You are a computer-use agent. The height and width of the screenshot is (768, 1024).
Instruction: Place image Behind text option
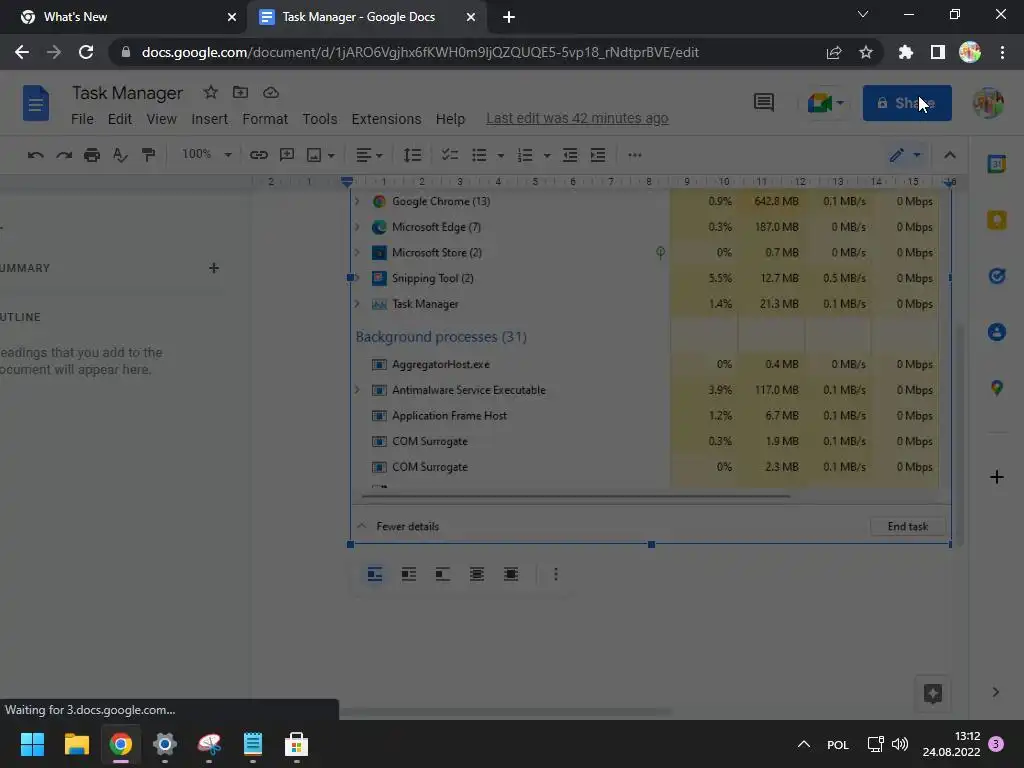click(x=477, y=574)
